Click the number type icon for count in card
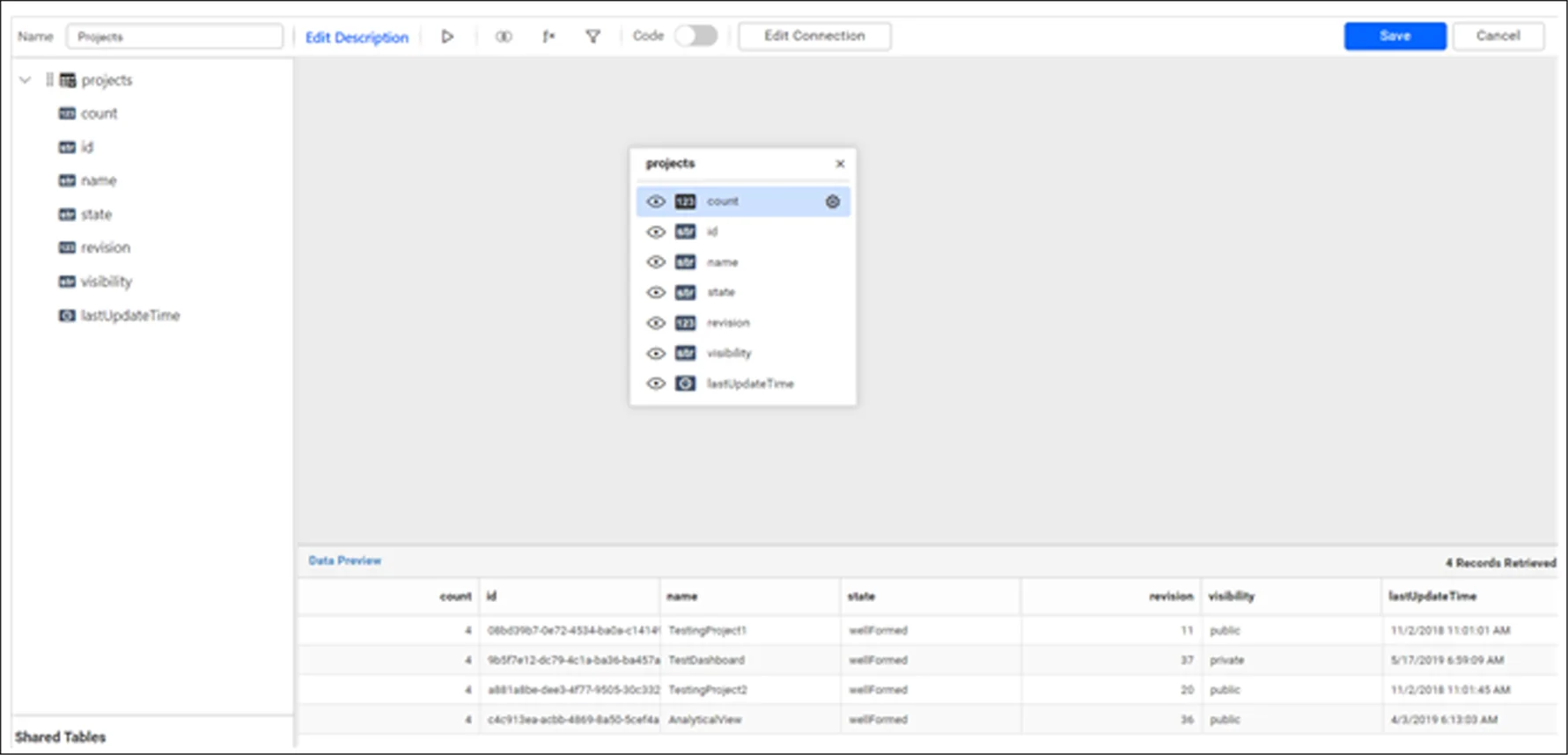 pyautogui.click(x=685, y=202)
